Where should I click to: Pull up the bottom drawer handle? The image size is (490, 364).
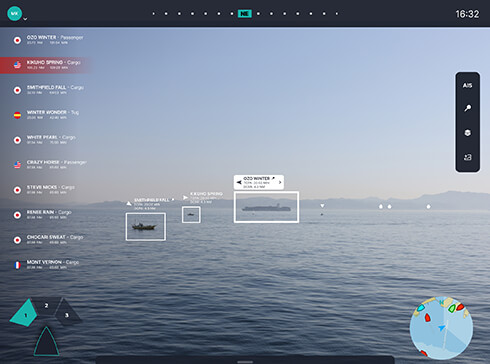[x=245, y=361]
